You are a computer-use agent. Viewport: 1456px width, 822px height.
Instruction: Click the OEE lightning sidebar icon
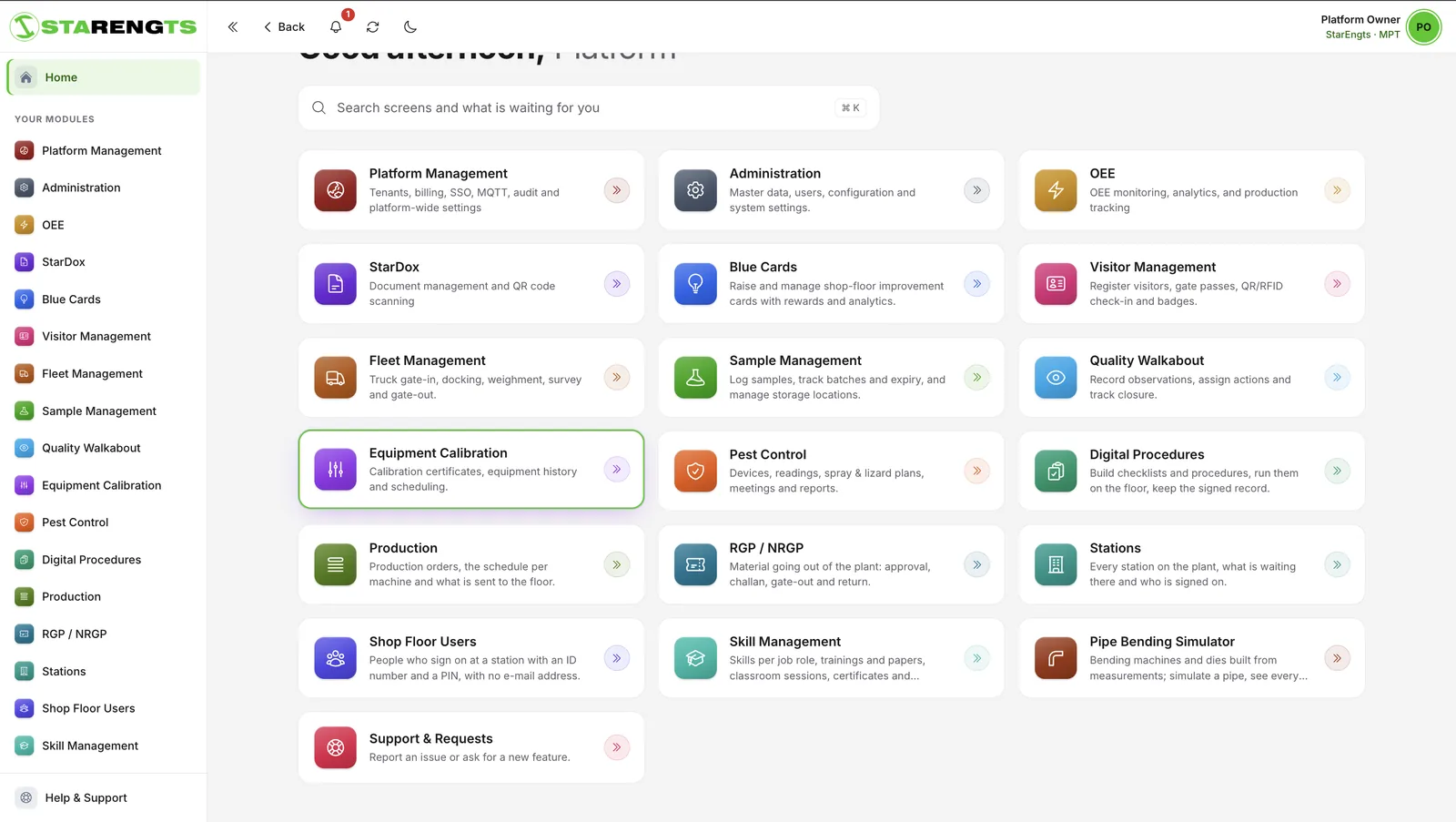pos(25,225)
